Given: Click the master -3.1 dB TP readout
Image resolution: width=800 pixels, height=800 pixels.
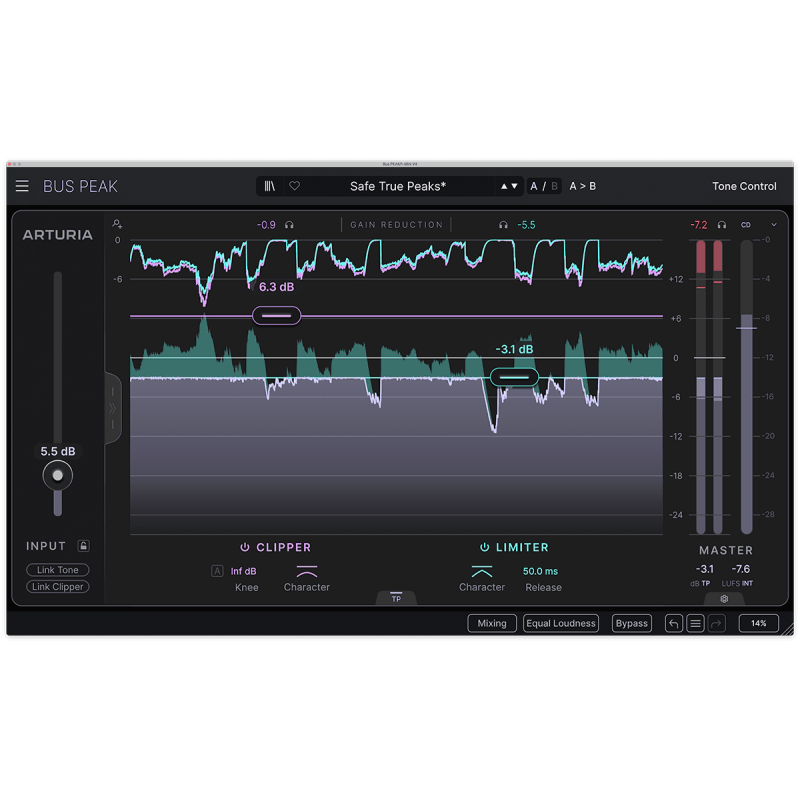Looking at the screenshot, I should pos(705,569).
